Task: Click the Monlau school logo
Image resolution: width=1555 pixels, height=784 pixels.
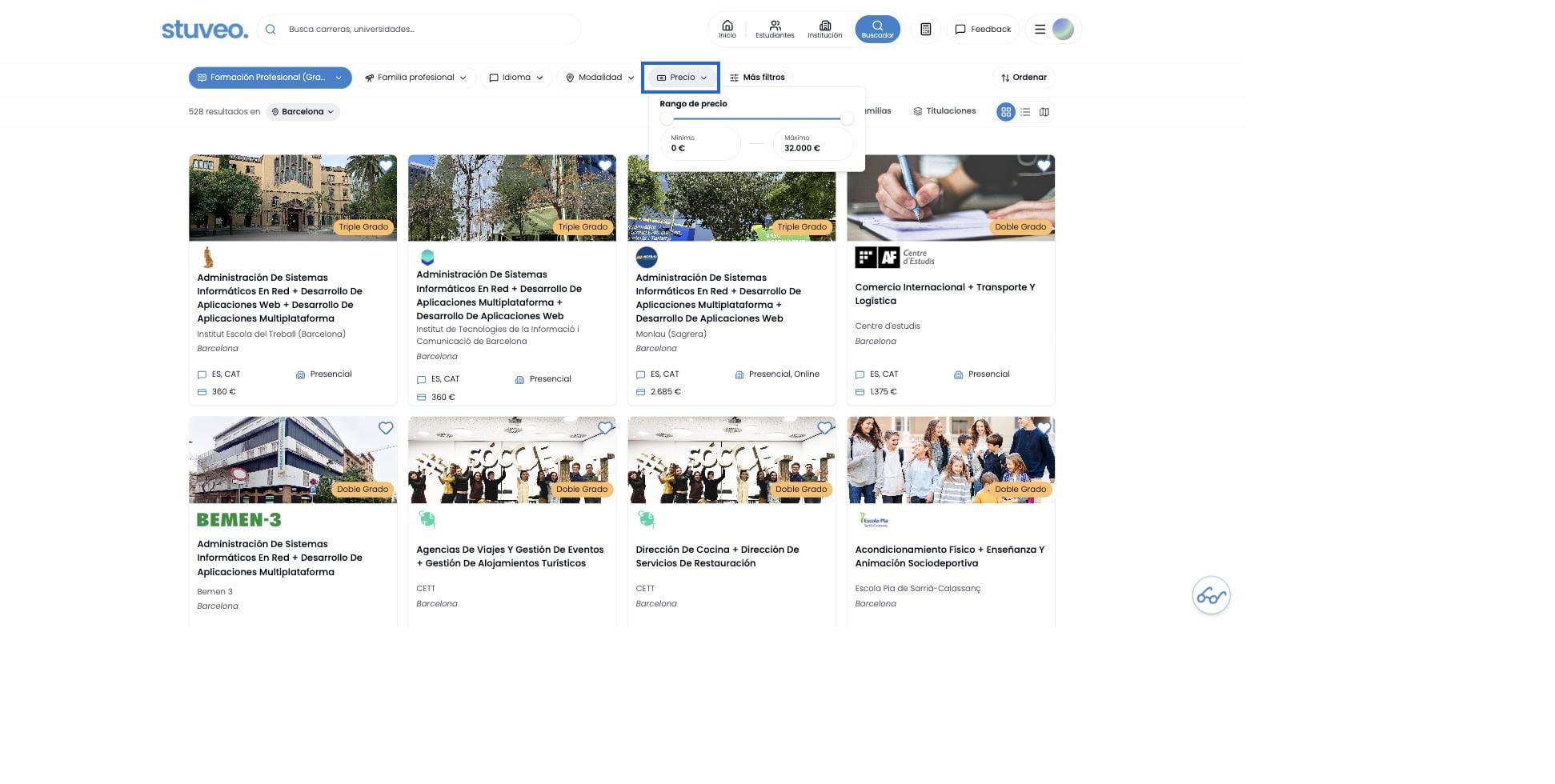Action: click(647, 258)
